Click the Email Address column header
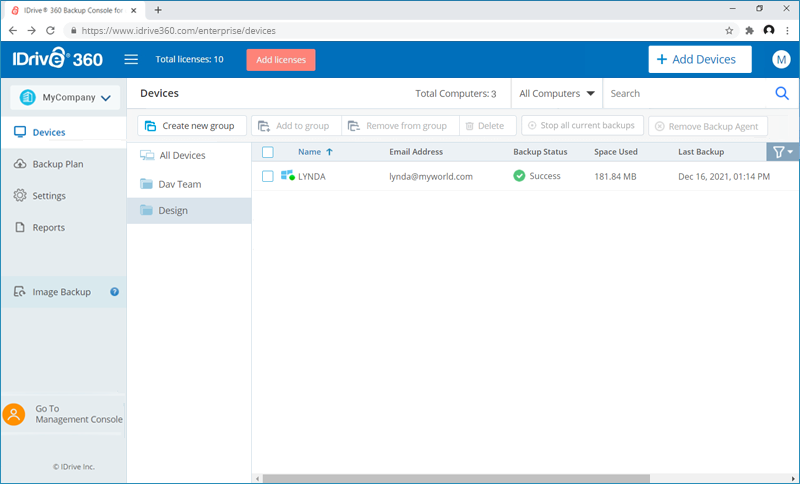This screenshot has height=484, width=800. [416, 152]
